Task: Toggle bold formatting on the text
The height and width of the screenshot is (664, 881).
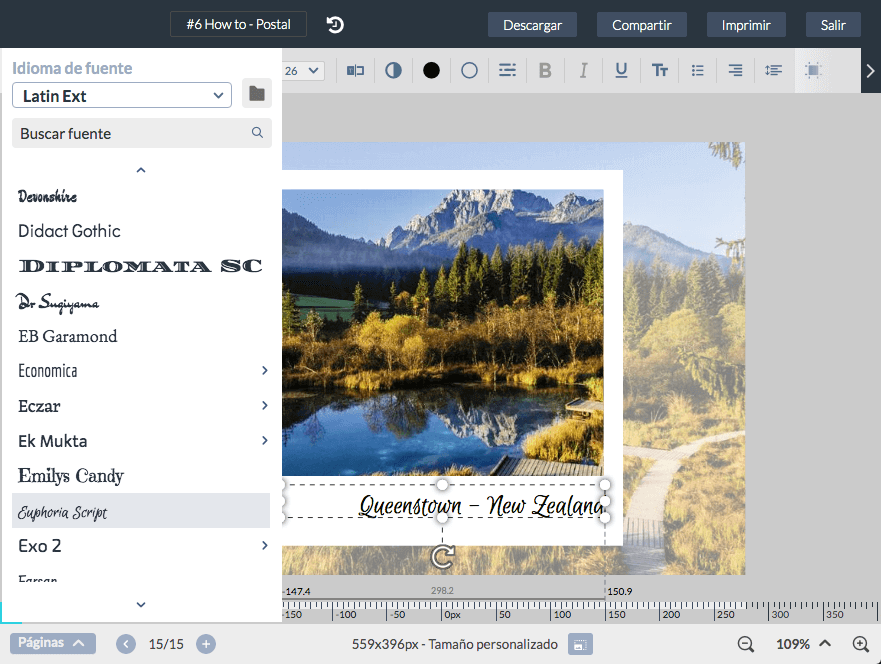Action: (543, 70)
